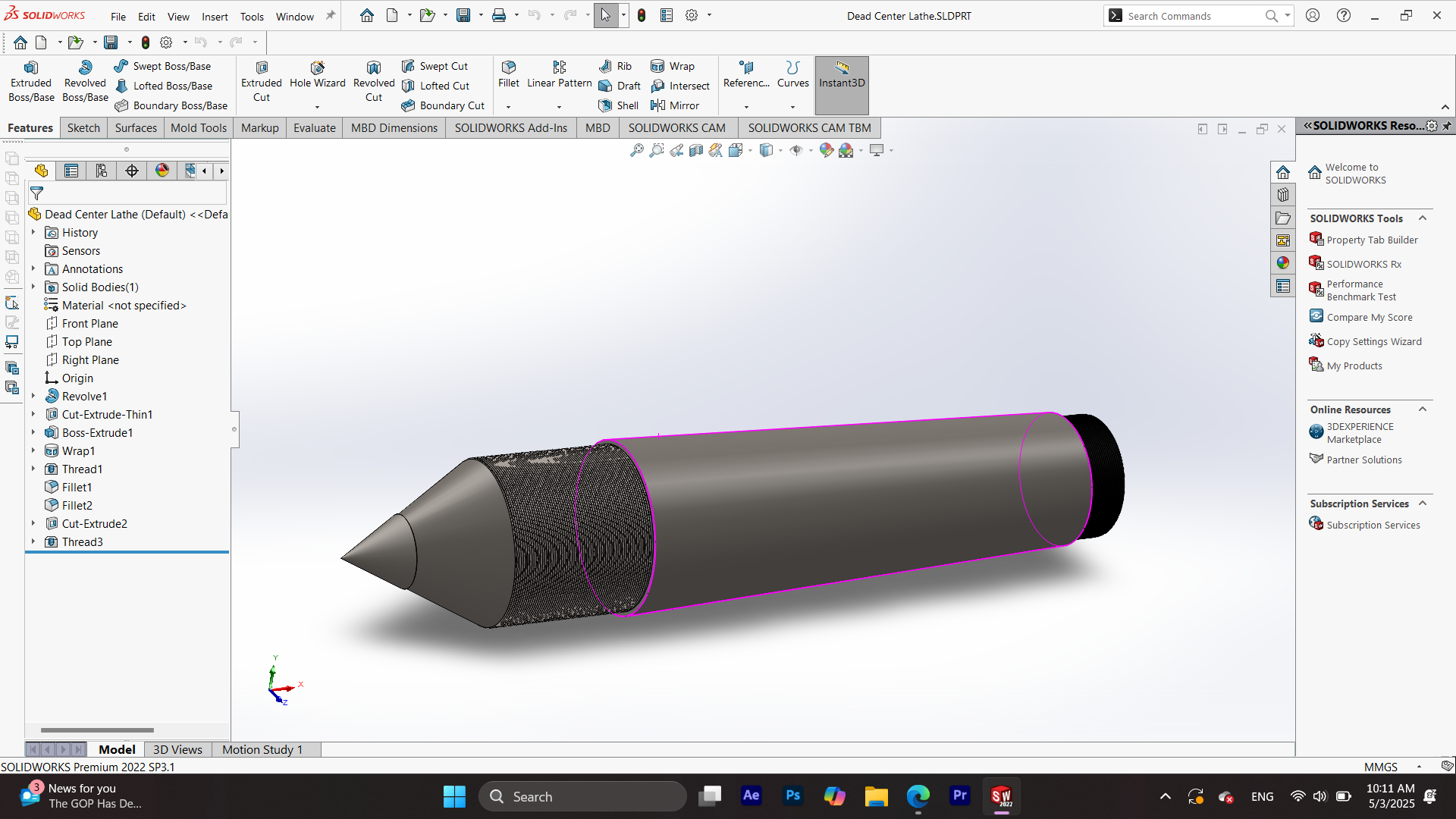Screen dimensions: 1456x819
Task: Select the Revolved Boss/Base tool
Action: click(85, 82)
